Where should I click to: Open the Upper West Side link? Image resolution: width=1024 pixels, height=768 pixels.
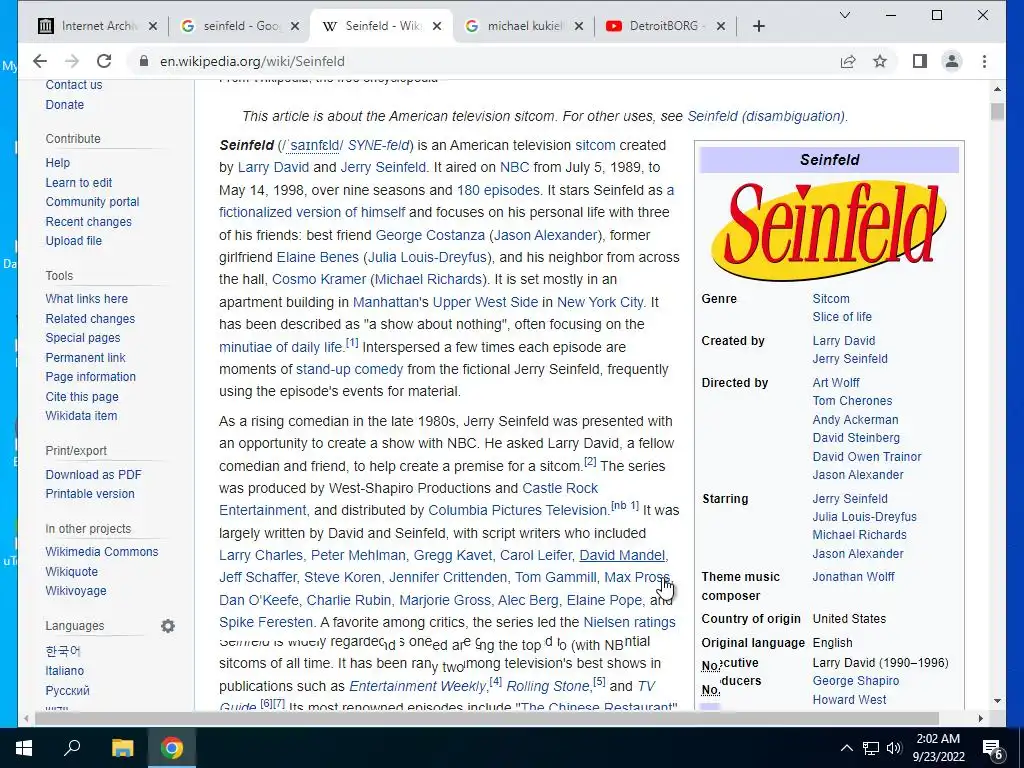pyautogui.click(x=485, y=302)
